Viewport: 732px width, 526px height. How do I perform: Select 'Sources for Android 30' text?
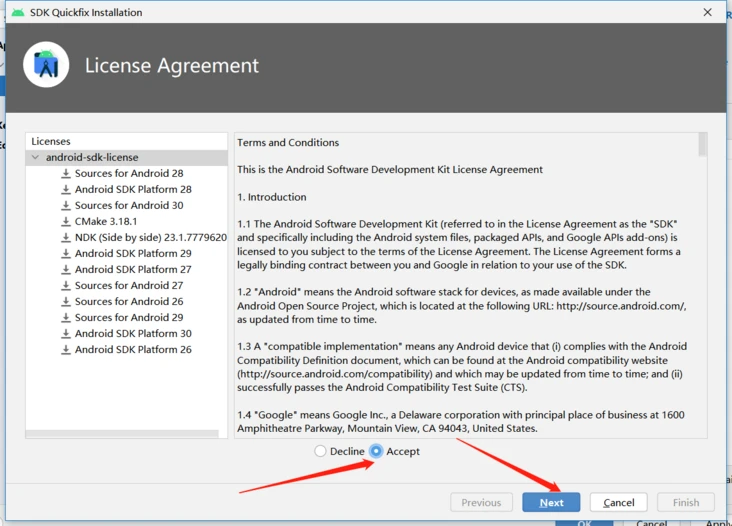(x=129, y=205)
